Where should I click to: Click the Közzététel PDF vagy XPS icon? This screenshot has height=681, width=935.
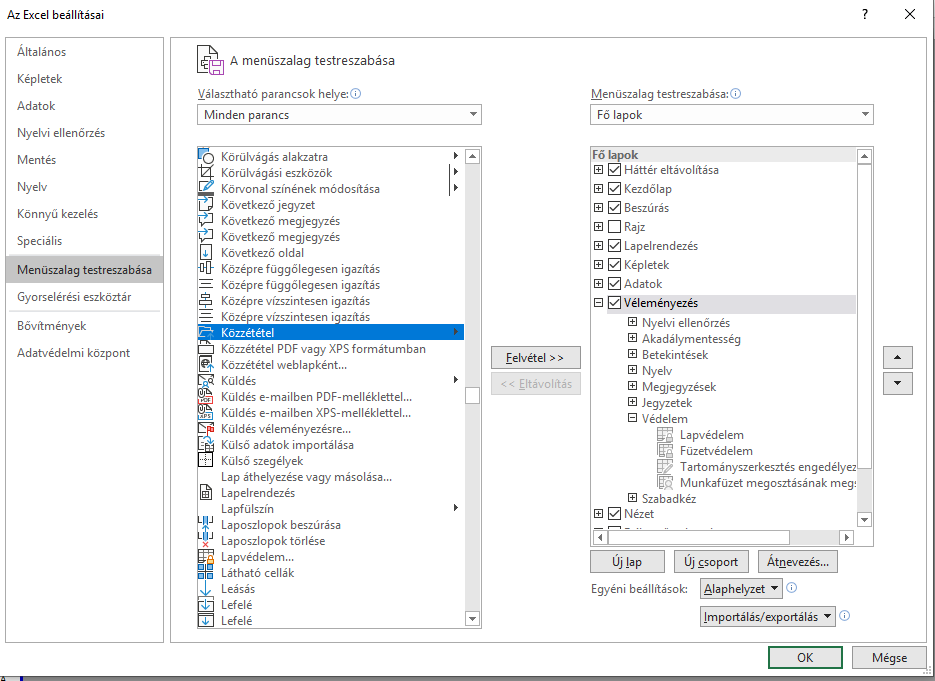tap(206, 349)
